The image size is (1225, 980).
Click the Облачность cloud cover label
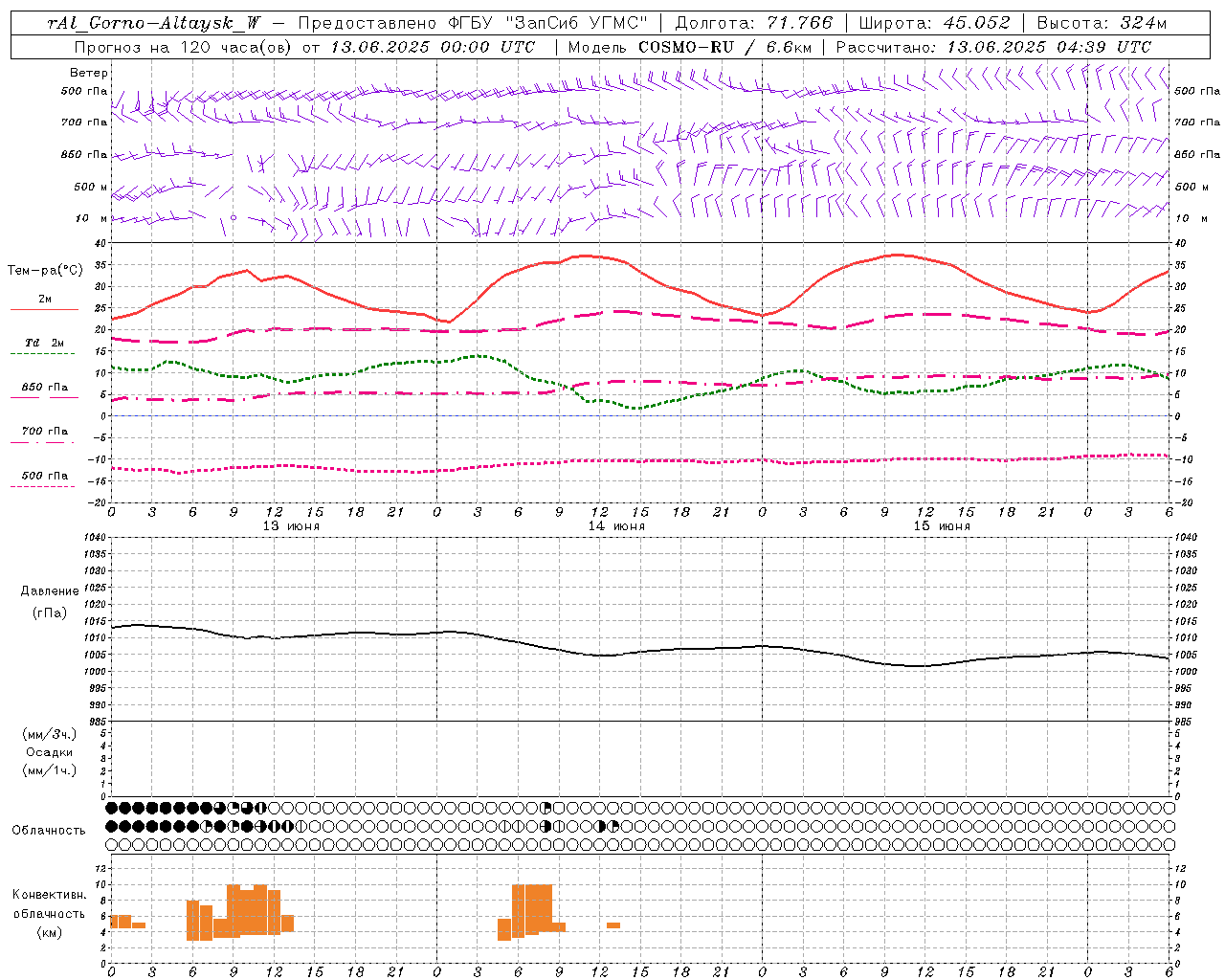coord(49,831)
